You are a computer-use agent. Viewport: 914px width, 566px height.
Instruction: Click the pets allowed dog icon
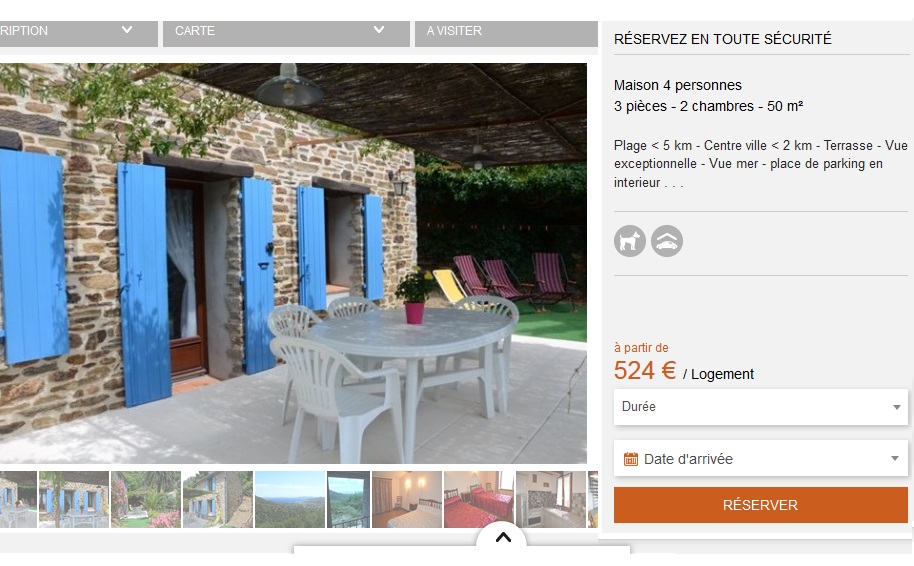630,241
